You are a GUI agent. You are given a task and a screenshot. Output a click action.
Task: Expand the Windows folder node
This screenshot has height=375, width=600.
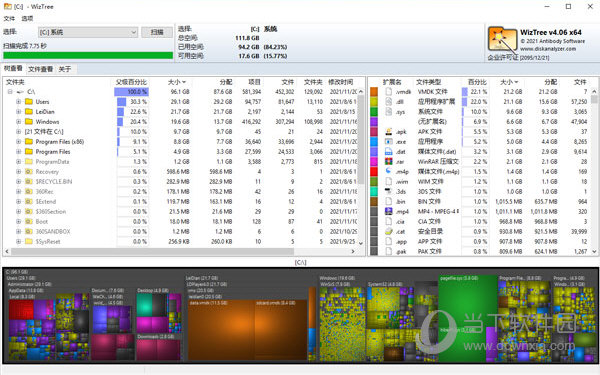click(18, 122)
